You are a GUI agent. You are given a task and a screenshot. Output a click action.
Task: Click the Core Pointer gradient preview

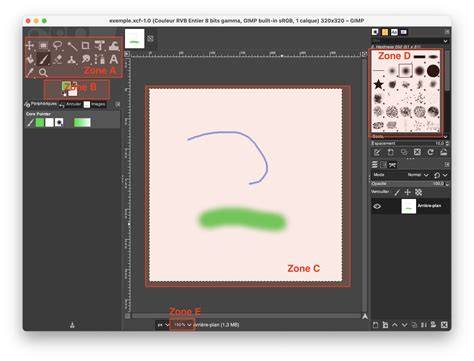coord(82,123)
